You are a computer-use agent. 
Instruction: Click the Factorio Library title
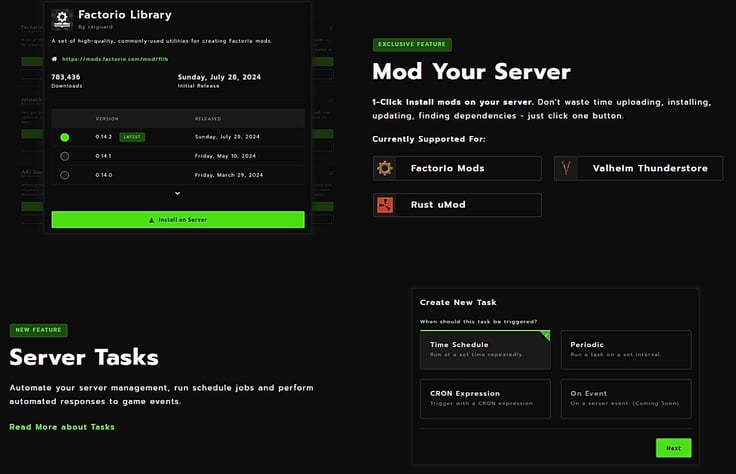pos(125,15)
